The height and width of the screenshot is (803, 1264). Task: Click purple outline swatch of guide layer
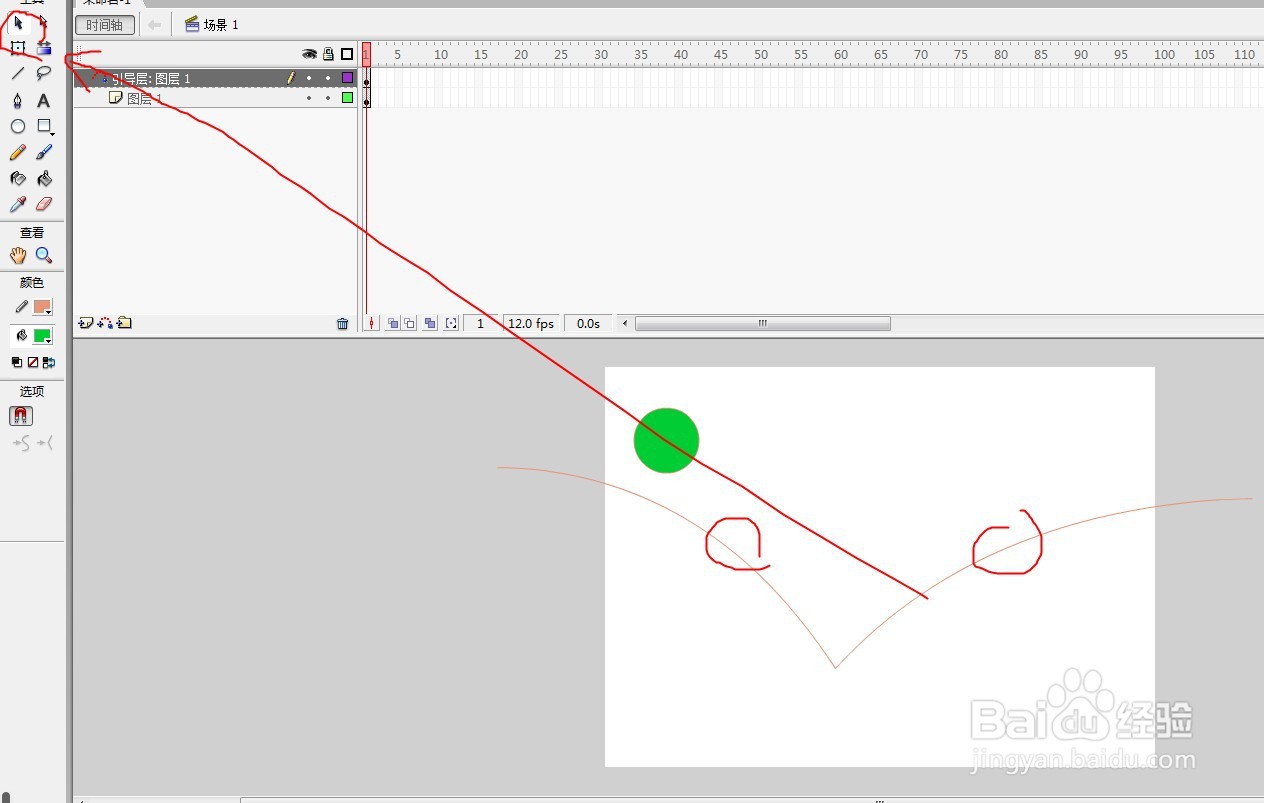(347, 78)
